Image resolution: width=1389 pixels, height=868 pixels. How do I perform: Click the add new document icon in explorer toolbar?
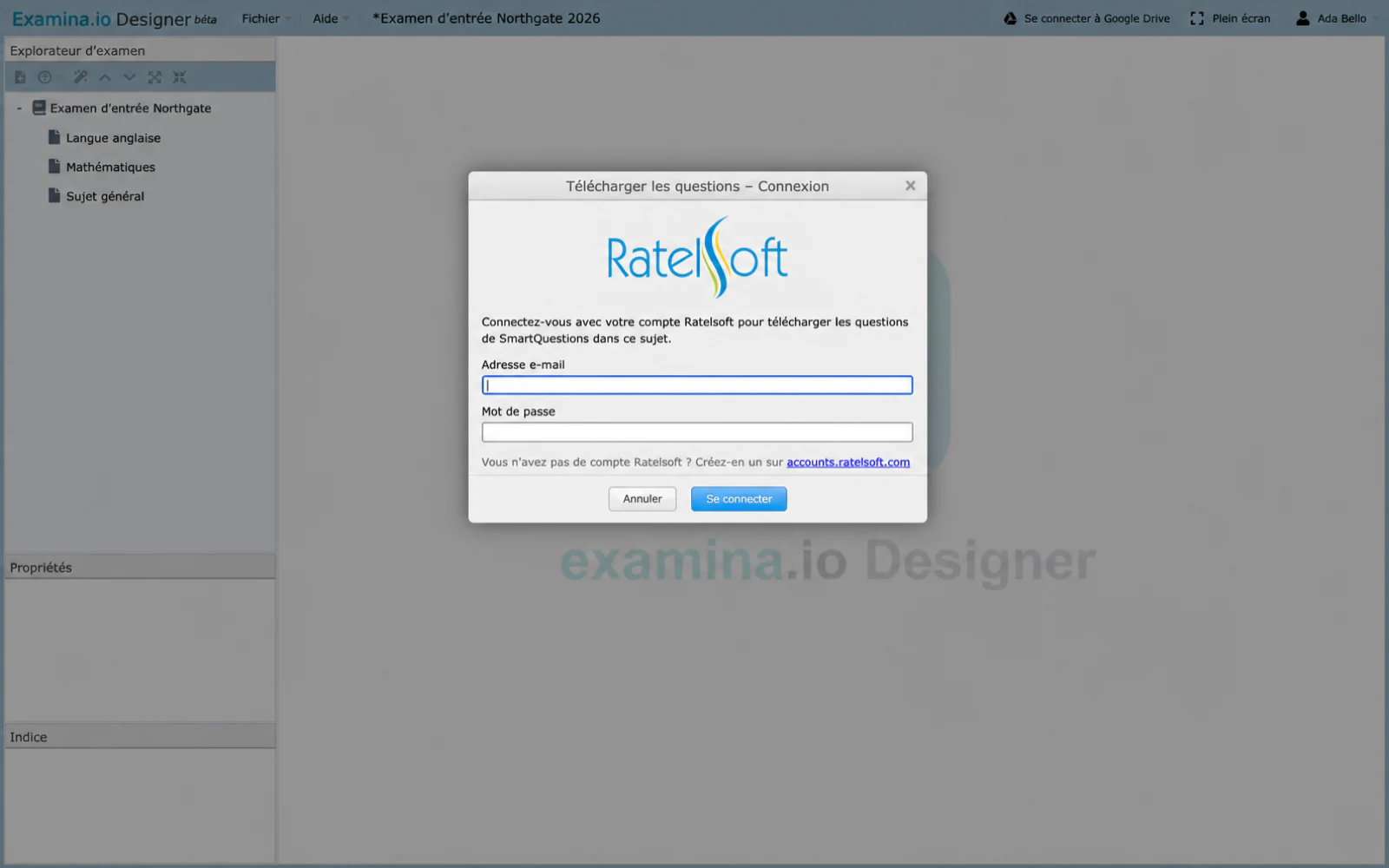click(x=20, y=77)
